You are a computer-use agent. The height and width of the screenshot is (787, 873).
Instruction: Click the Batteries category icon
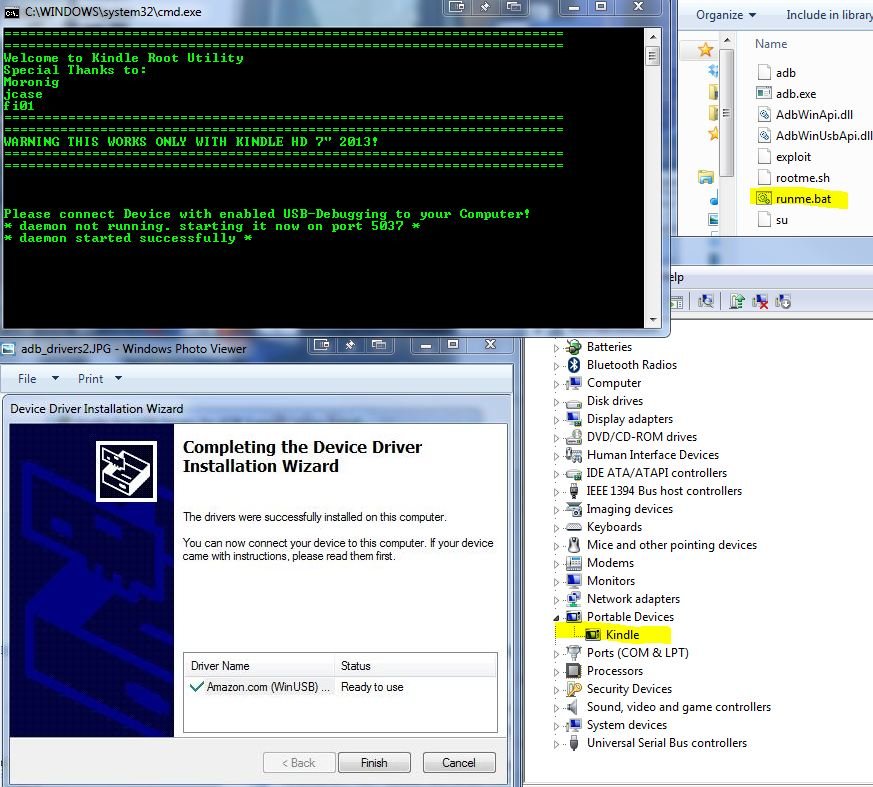click(573, 347)
